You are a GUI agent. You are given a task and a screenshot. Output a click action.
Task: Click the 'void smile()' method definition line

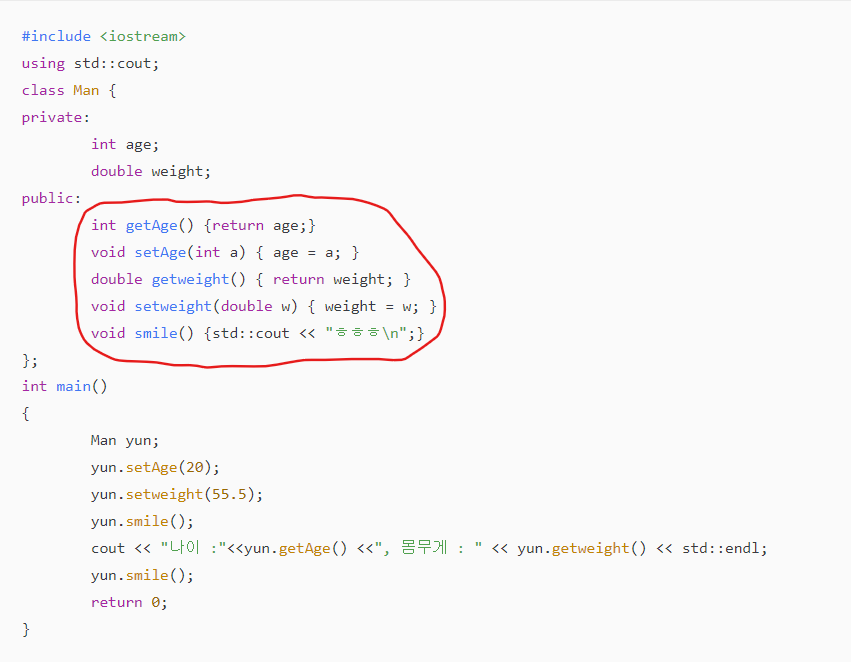[x=257, y=333]
